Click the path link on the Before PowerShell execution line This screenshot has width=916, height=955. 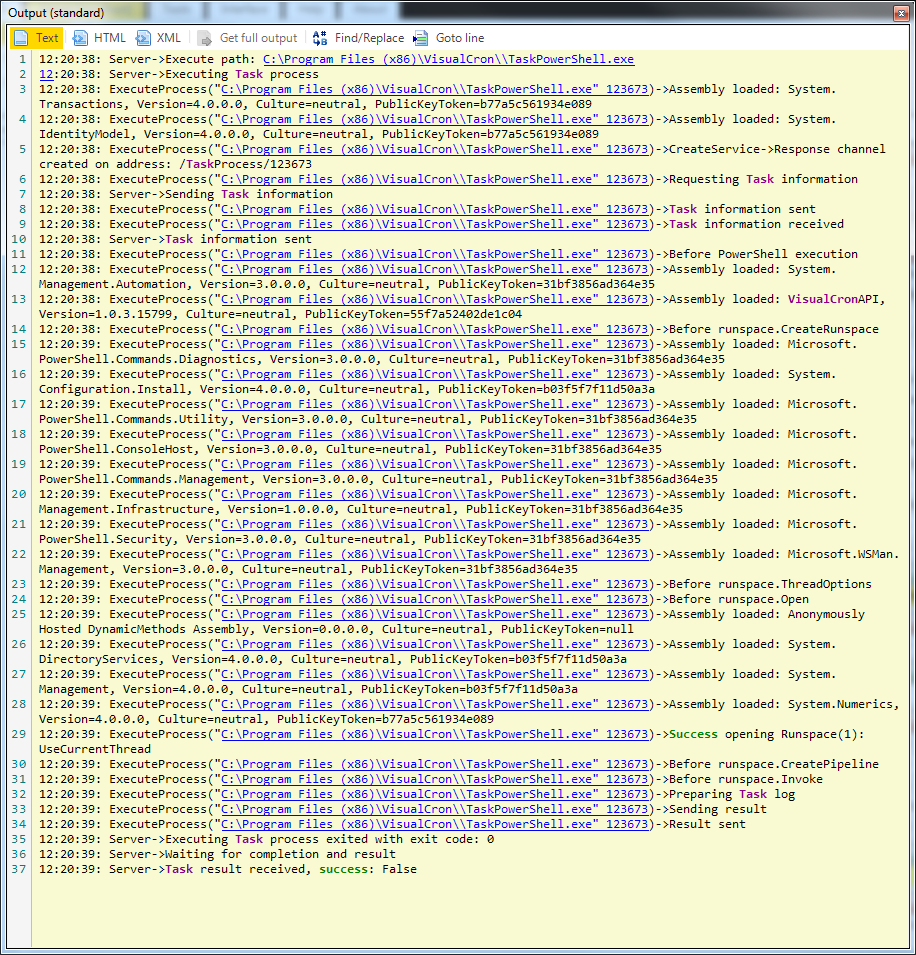(436, 254)
